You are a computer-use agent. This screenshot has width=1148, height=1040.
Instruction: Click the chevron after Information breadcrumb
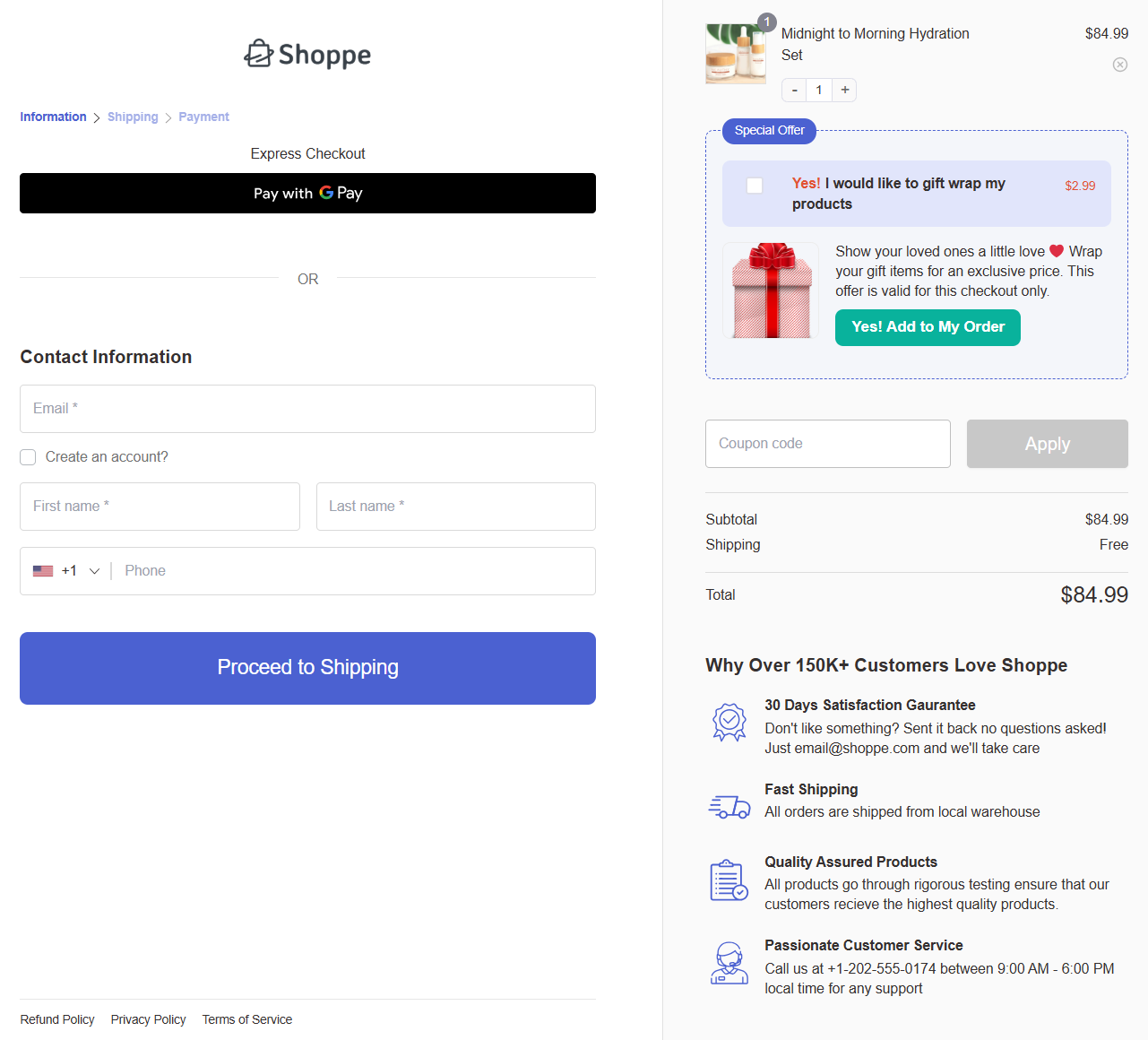(97, 117)
